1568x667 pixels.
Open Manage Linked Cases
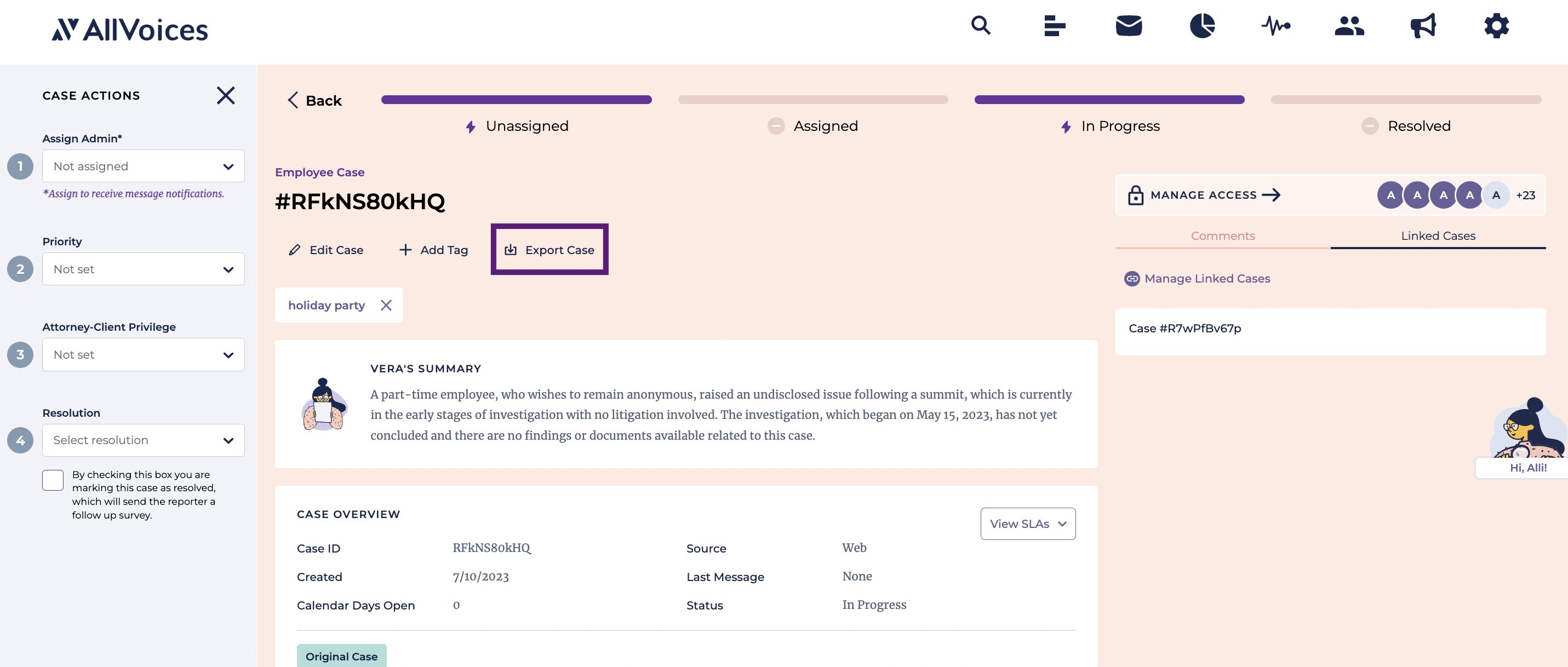click(1207, 278)
